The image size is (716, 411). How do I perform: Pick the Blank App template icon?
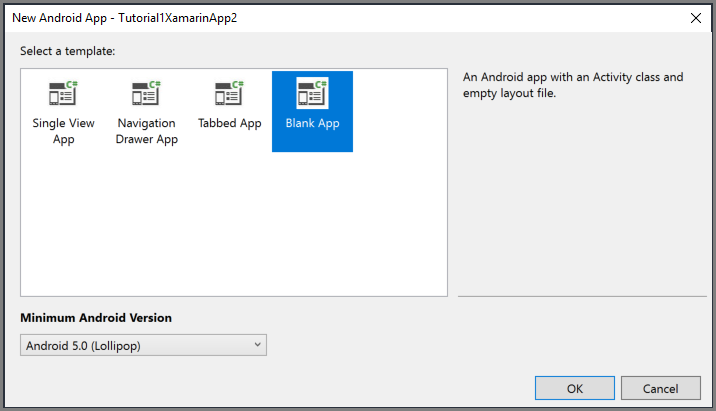[x=312, y=93]
